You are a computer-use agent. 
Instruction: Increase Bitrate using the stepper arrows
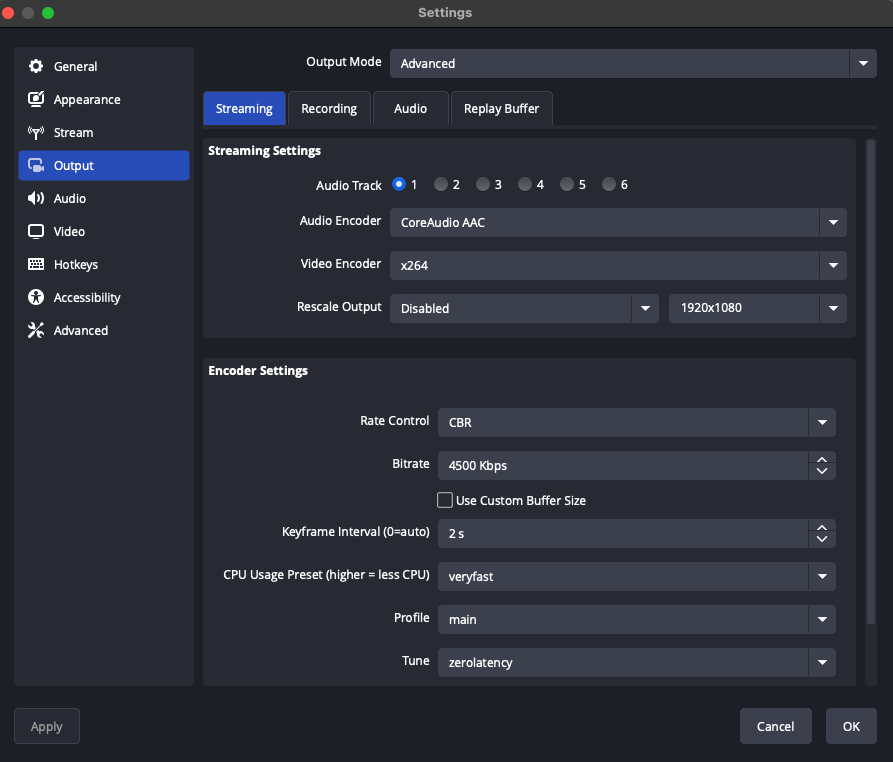point(821,461)
